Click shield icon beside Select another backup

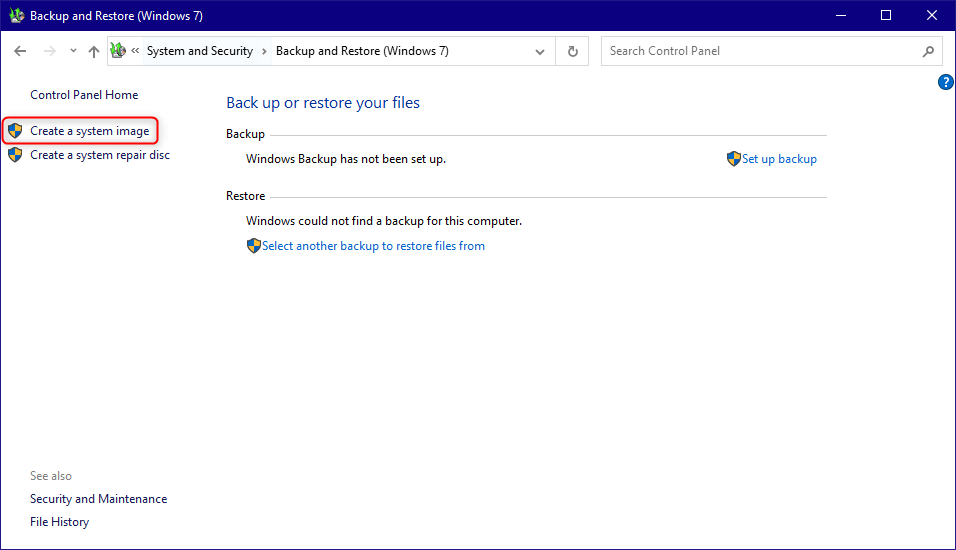tap(254, 246)
